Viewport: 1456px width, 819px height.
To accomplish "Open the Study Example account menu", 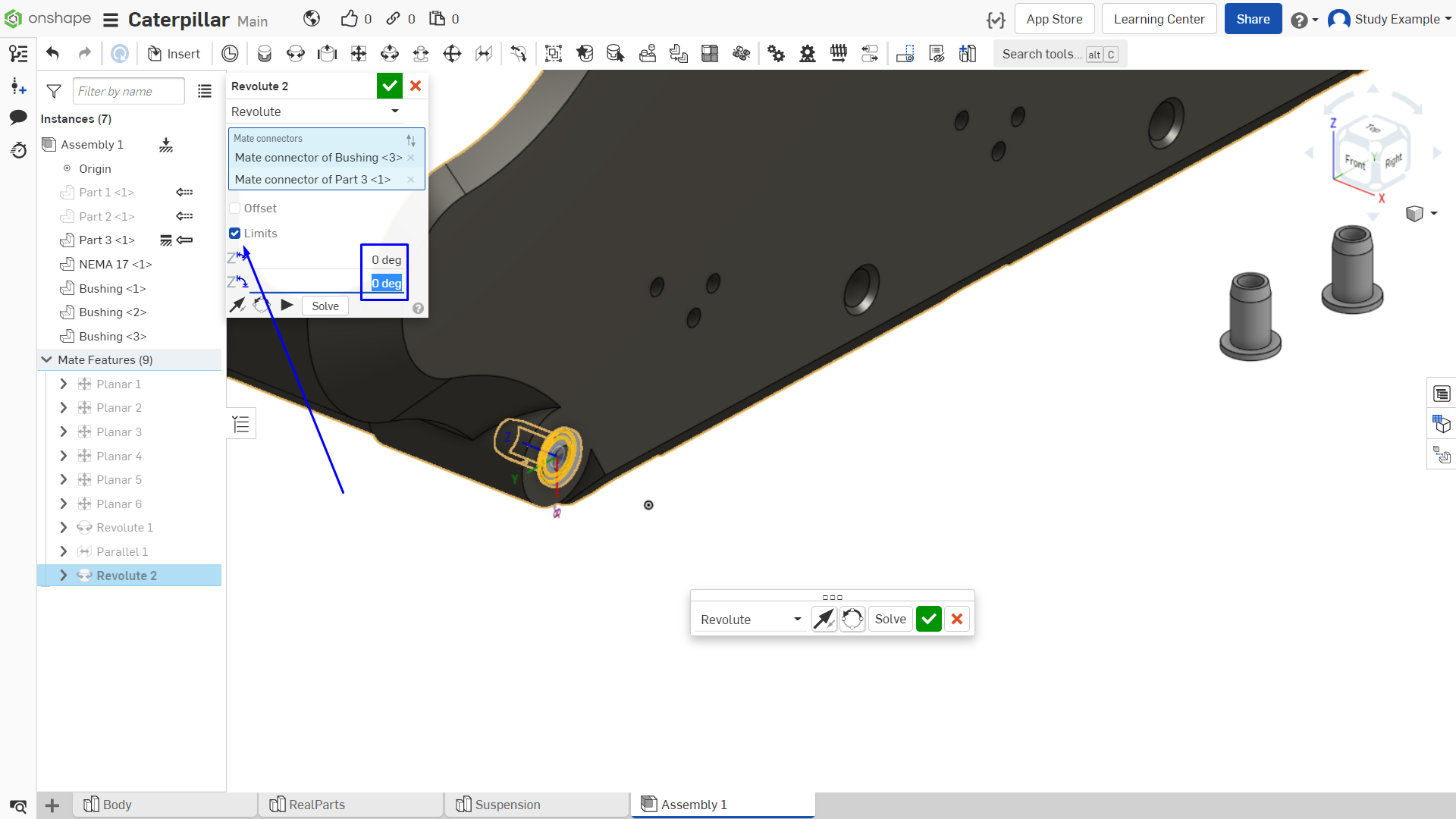I will [1389, 19].
